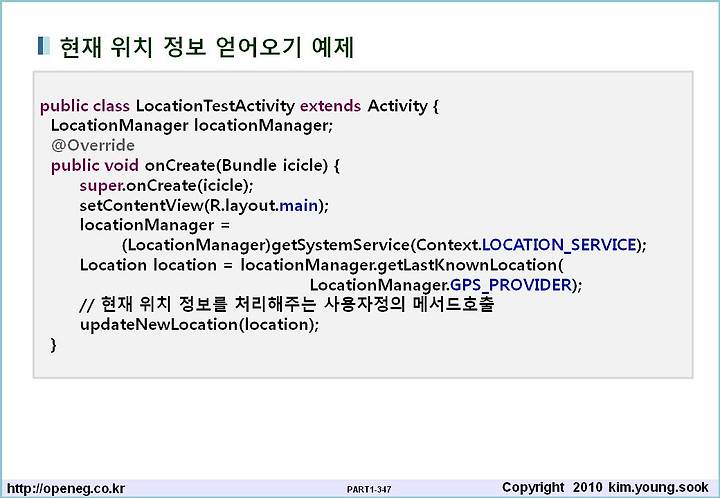
Task: Select 'super.onCreate(icicle);' line
Action: click(x=166, y=186)
